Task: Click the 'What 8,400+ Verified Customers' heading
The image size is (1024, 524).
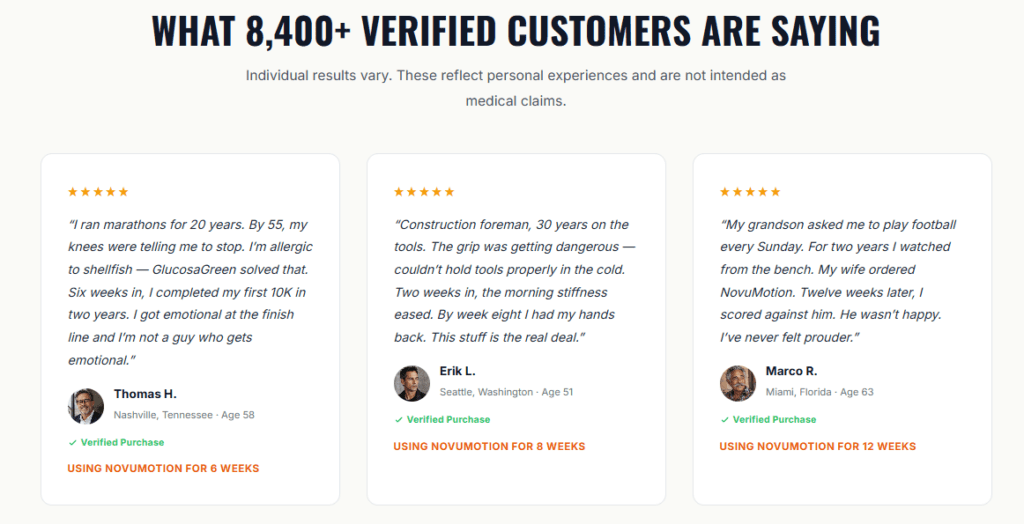Action: [x=515, y=30]
